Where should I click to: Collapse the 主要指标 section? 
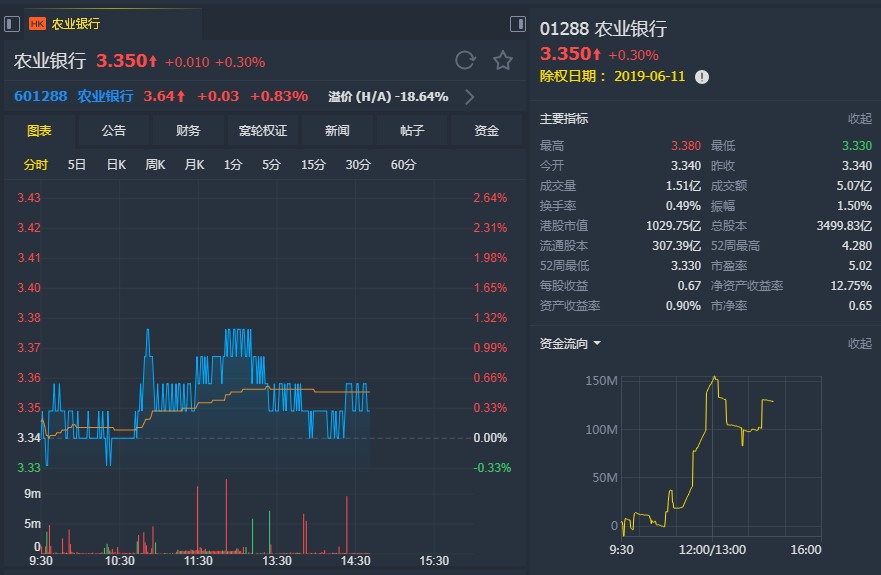pos(860,119)
